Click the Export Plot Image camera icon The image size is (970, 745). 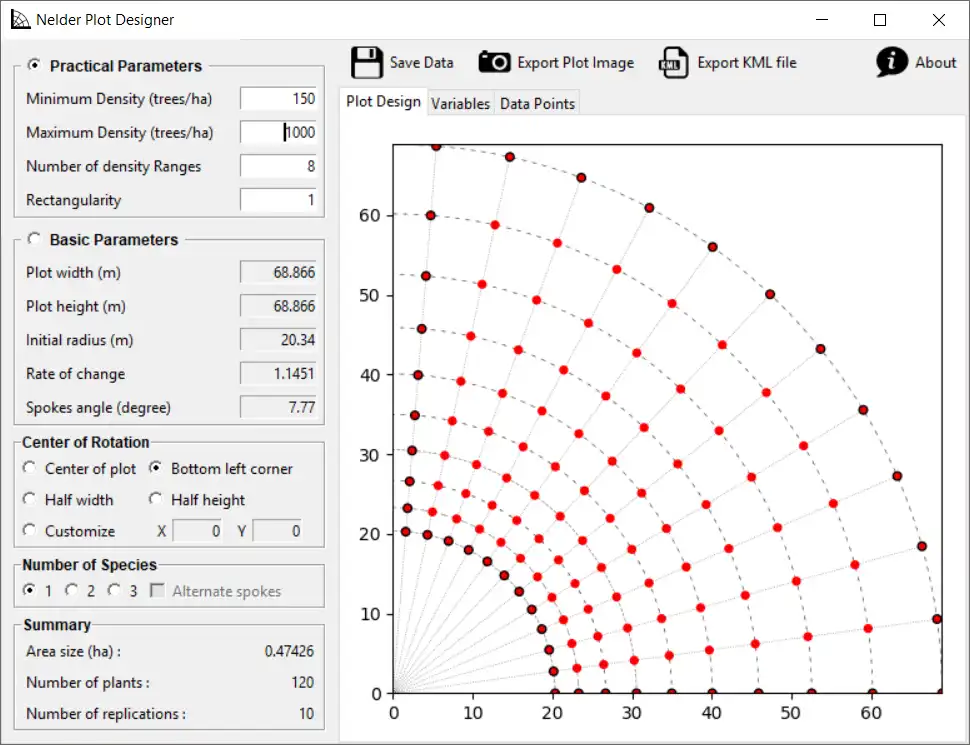pyautogui.click(x=494, y=62)
